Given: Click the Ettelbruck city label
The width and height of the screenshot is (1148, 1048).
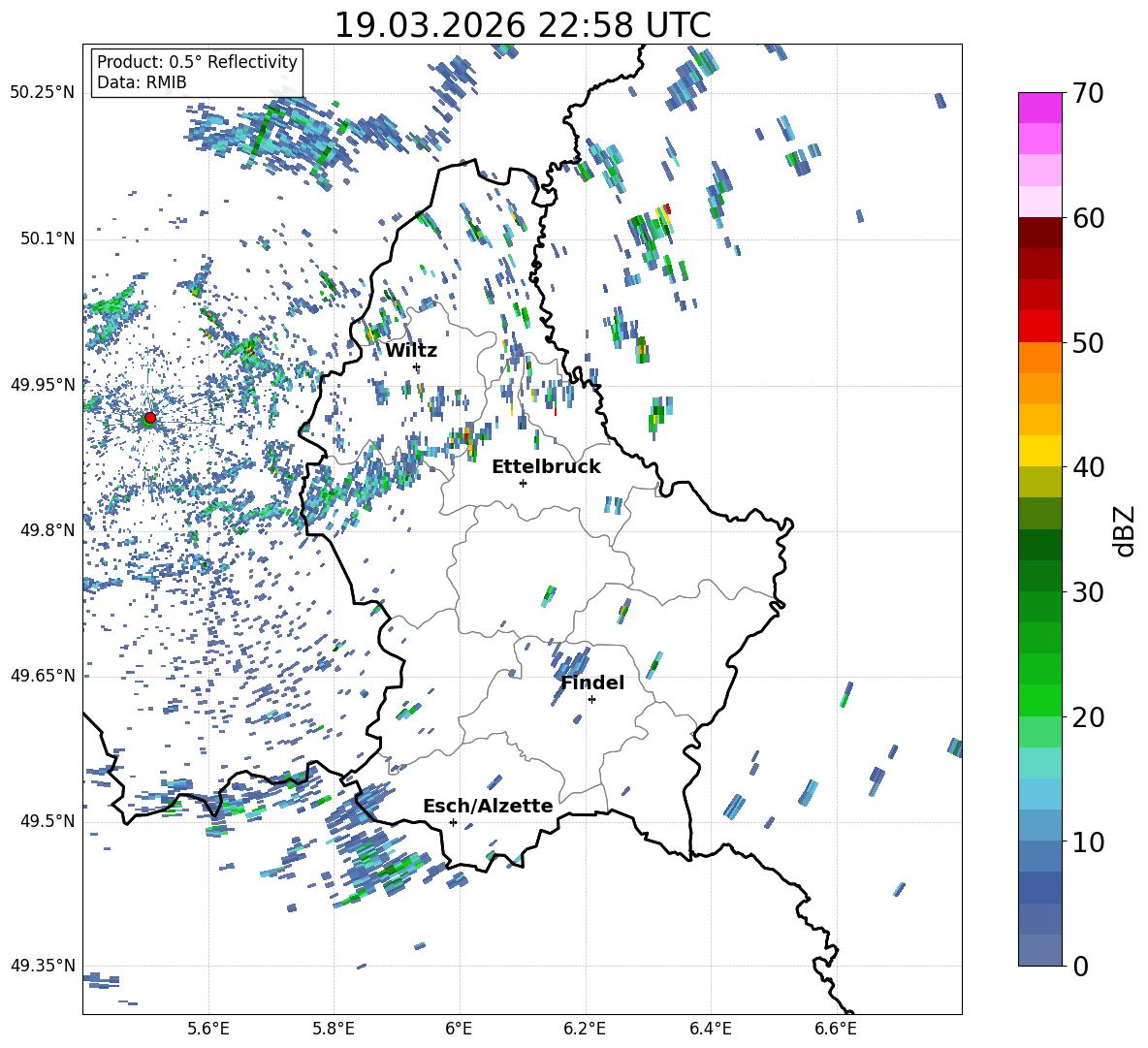Looking at the screenshot, I should pos(546,467).
